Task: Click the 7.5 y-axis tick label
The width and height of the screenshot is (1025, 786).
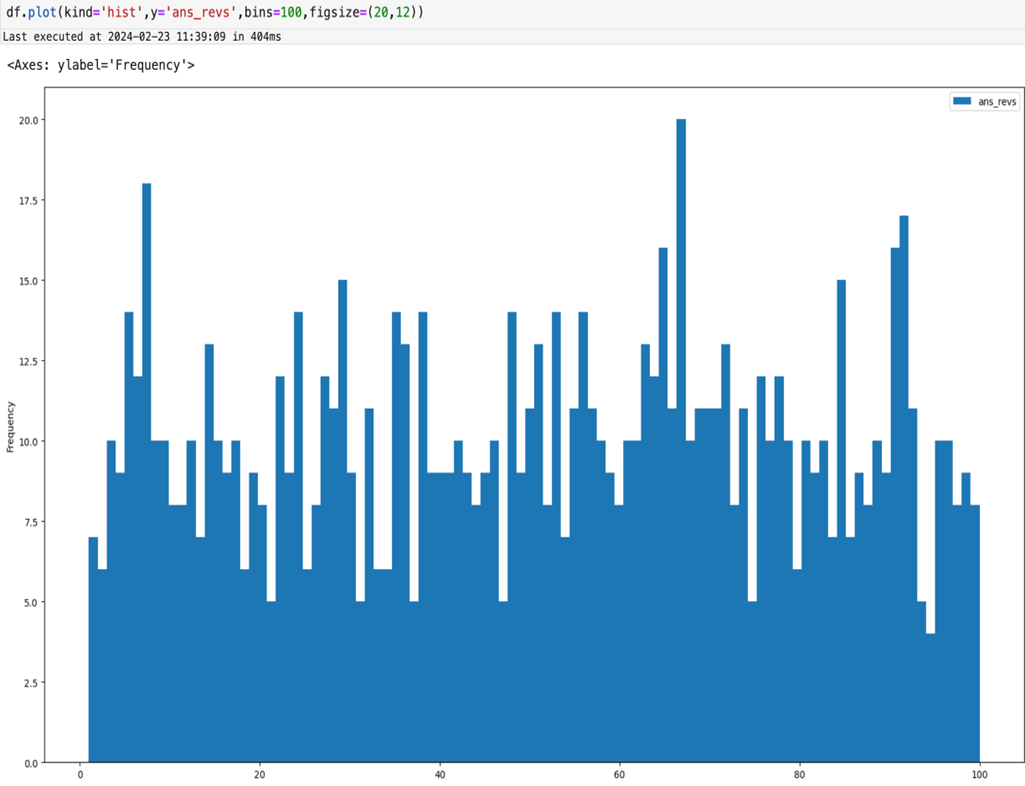Action: 31,522
